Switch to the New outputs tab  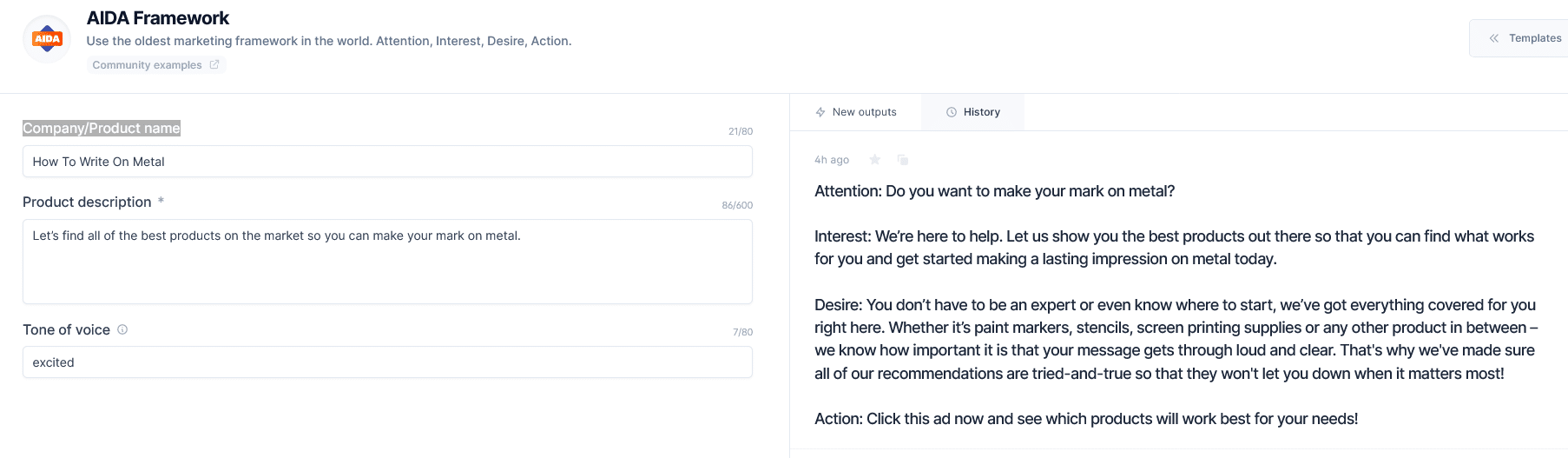coord(856,112)
